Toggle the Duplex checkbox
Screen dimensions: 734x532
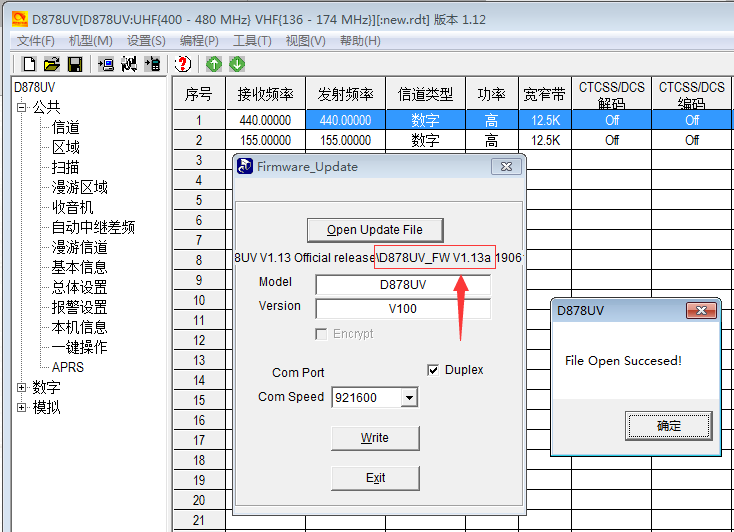433,370
